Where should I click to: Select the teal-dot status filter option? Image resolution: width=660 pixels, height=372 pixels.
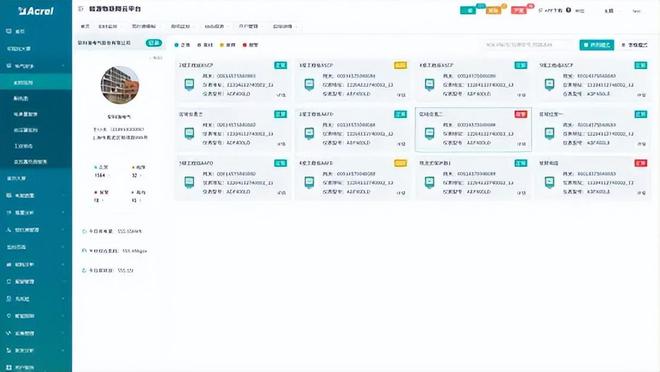click(x=182, y=45)
